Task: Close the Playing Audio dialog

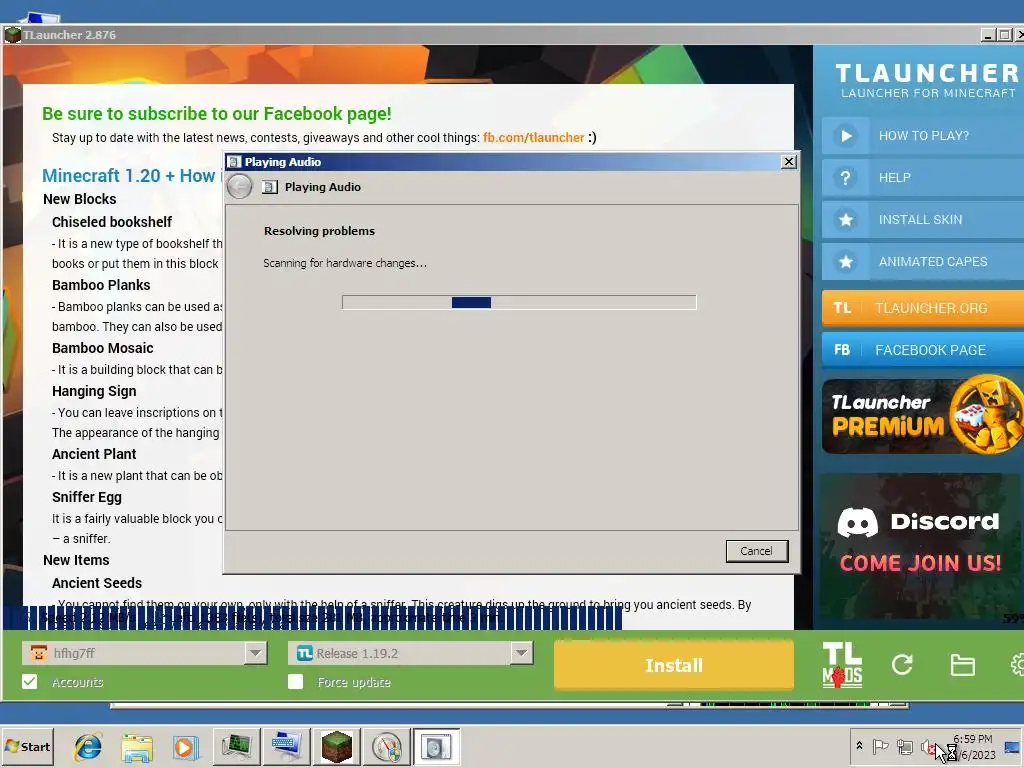Action: pos(788,161)
